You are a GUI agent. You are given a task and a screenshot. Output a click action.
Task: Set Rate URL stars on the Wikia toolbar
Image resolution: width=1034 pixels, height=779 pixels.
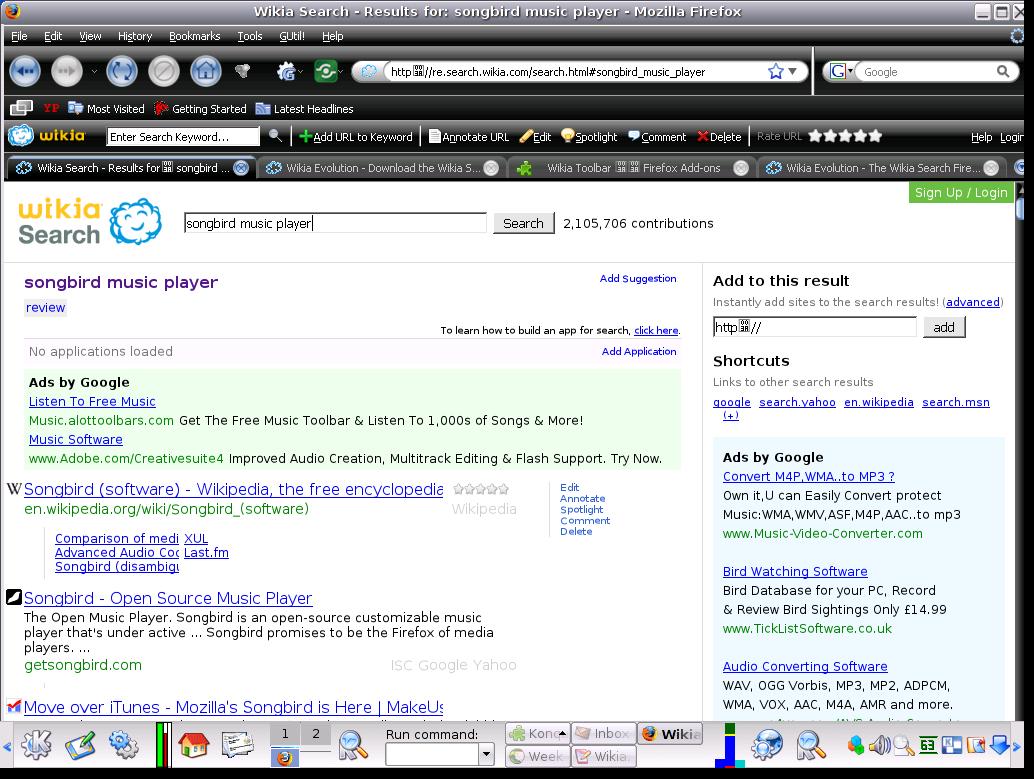tap(845, 136)
